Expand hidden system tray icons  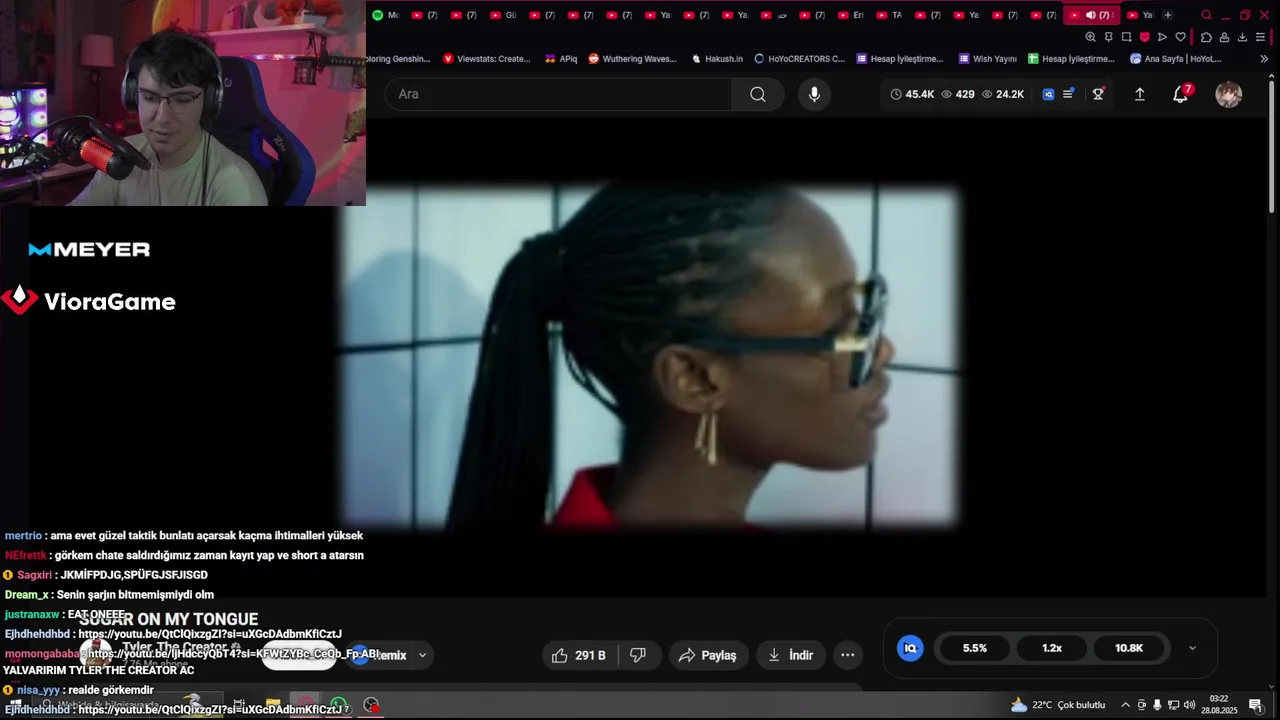coord(1125,705)
